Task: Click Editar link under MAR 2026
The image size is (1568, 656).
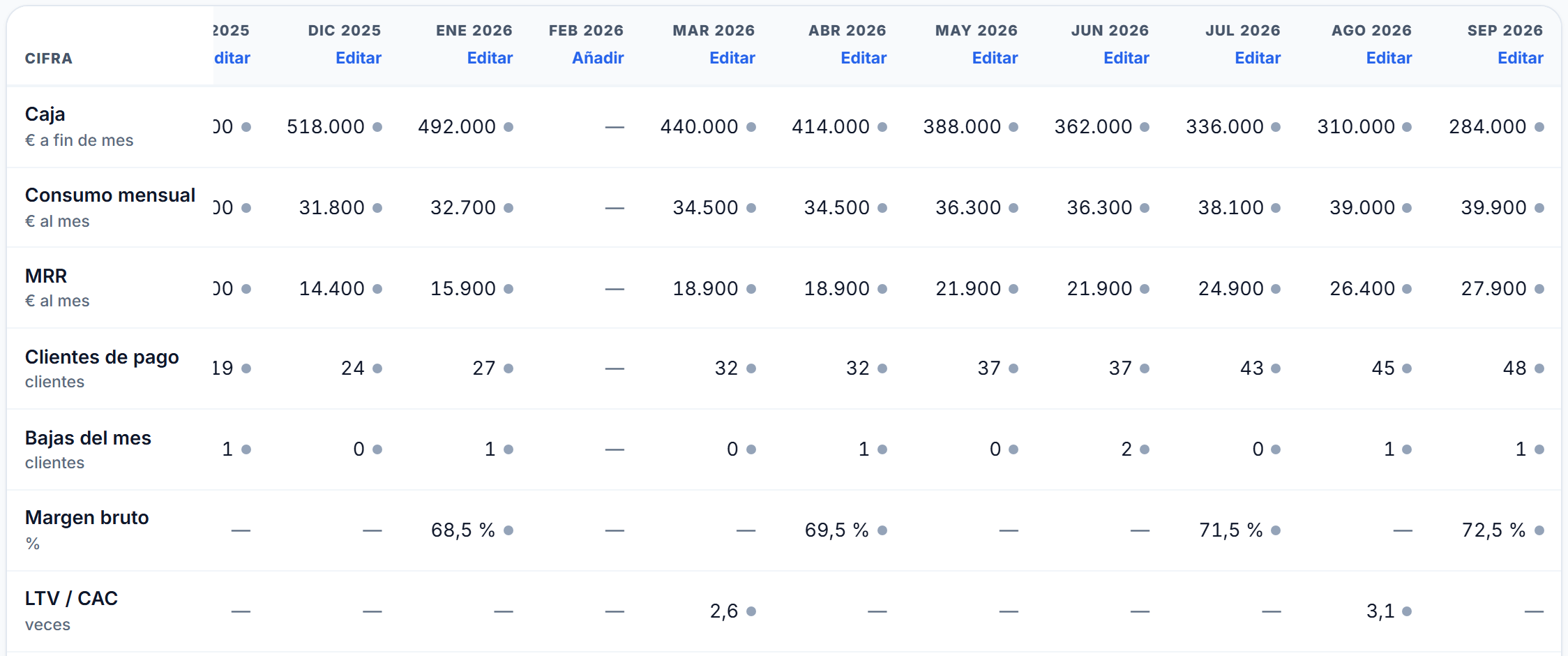Action: coord(732,58)
